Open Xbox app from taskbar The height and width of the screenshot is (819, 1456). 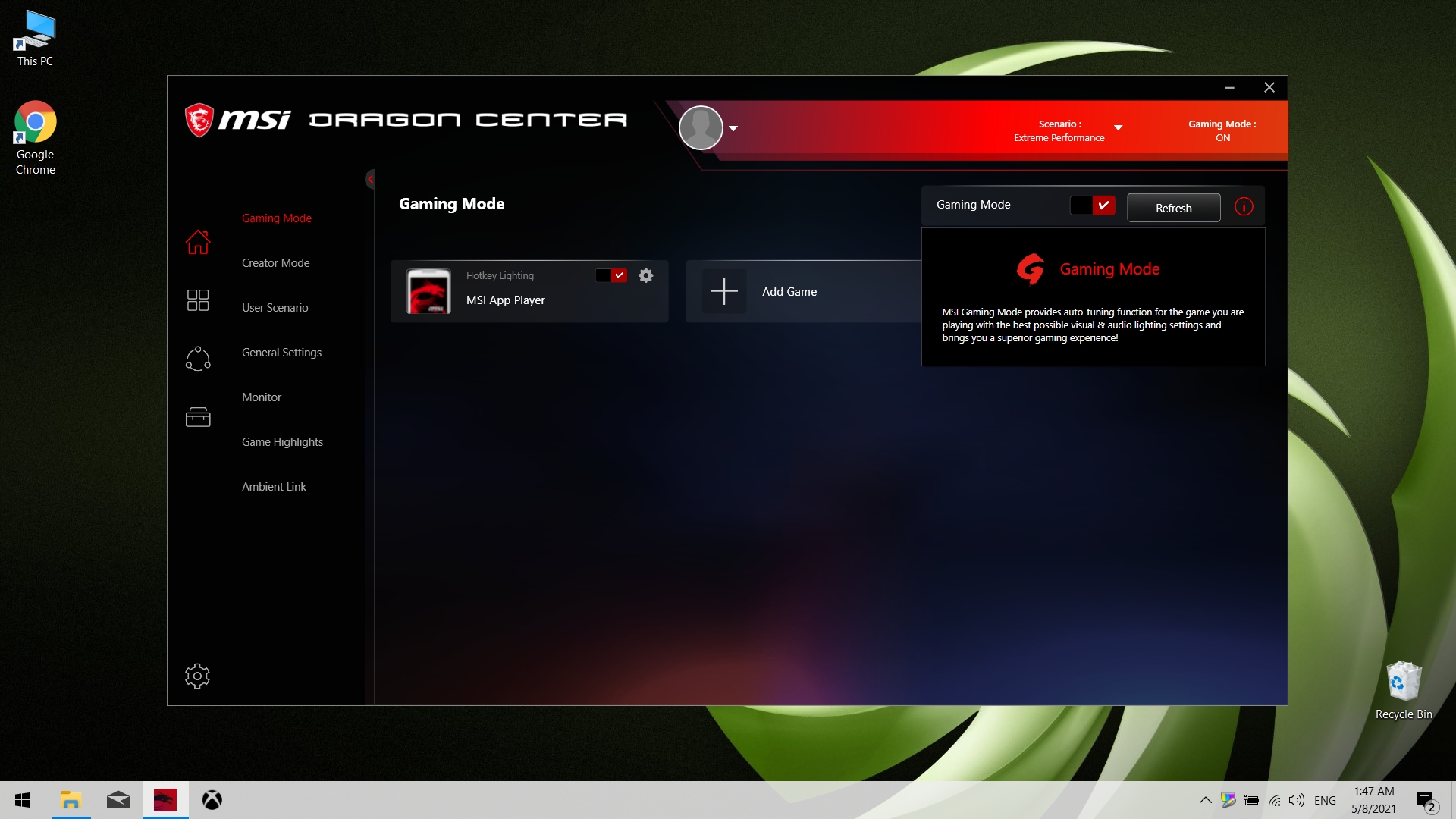[212, 800]
